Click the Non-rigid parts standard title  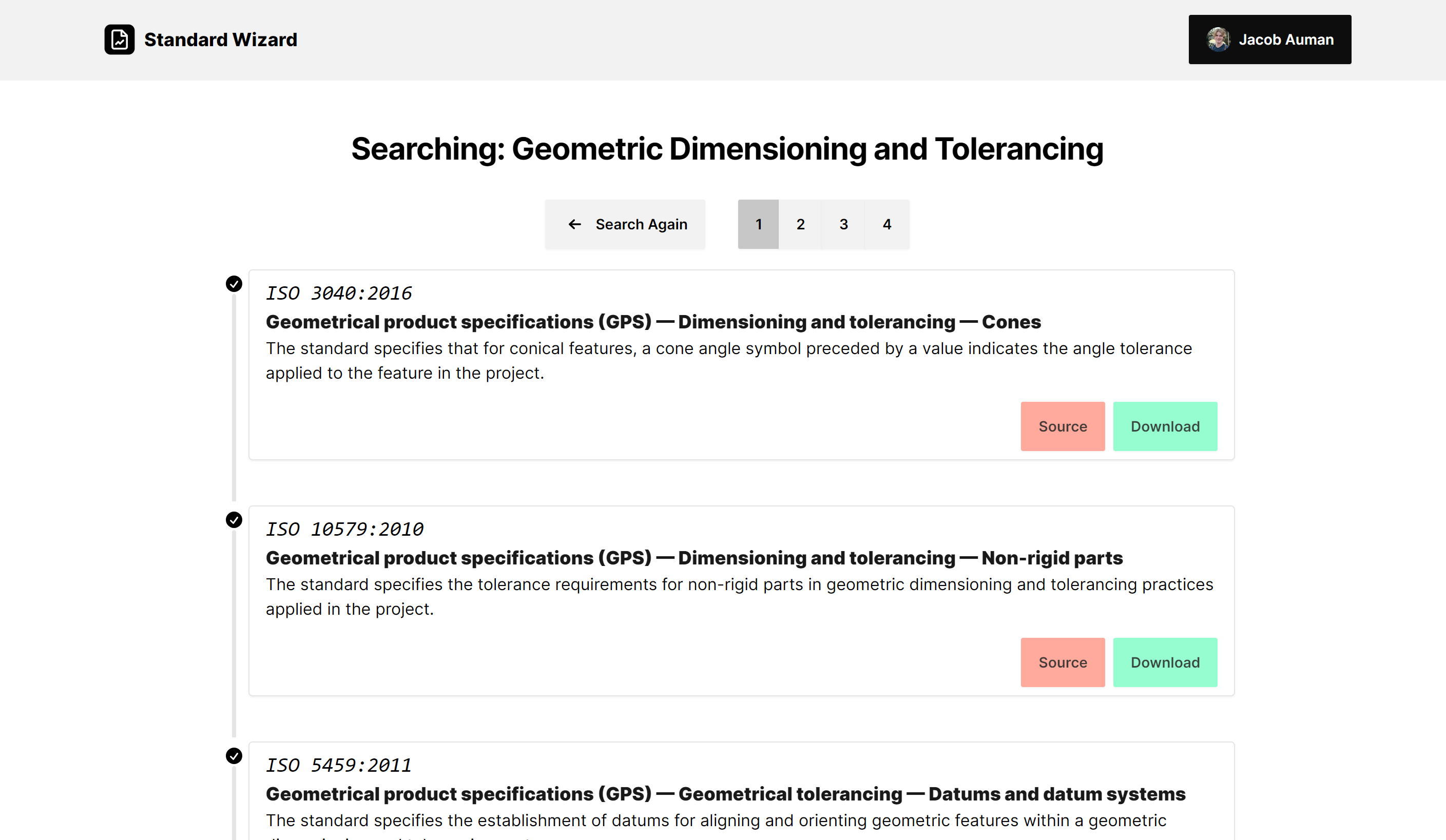point(693,558)
